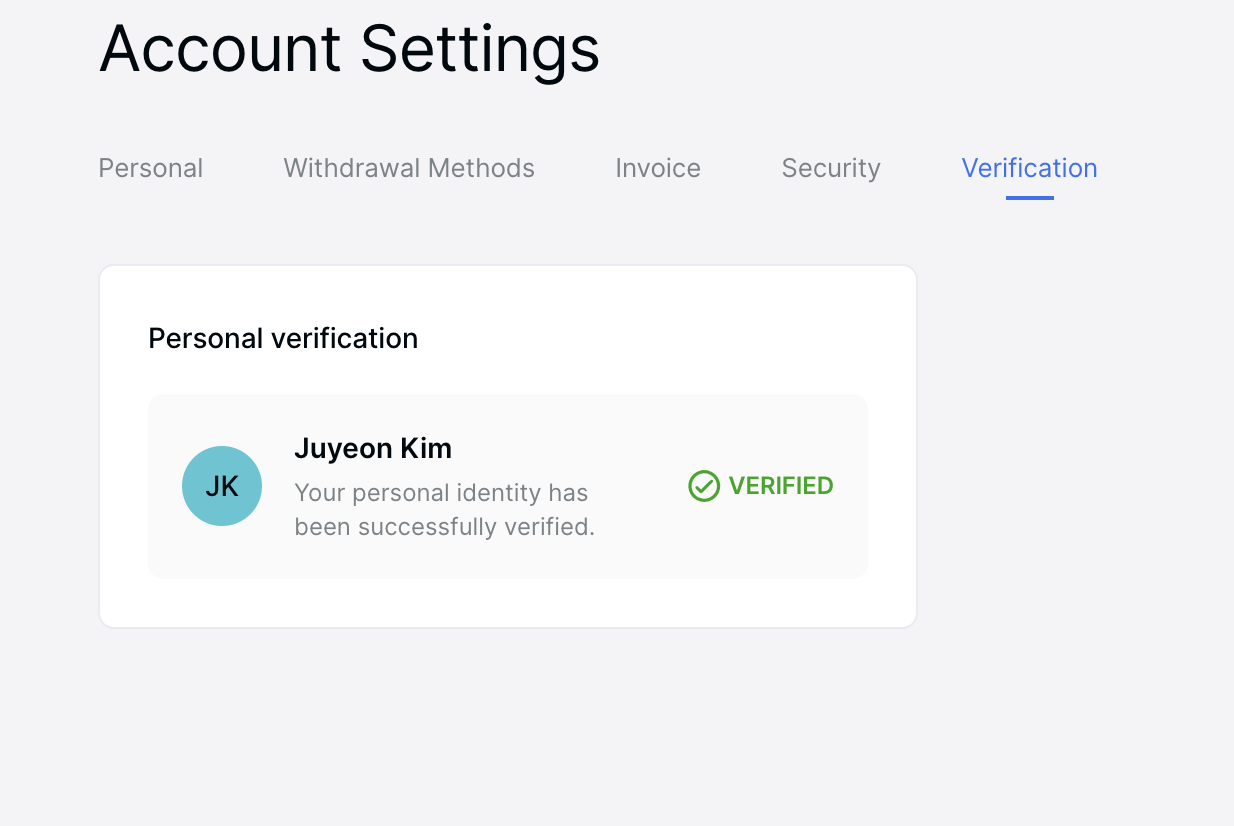Open the Personal tab
The height and width of the screenshot is (826, 1234).
[151, 168]
